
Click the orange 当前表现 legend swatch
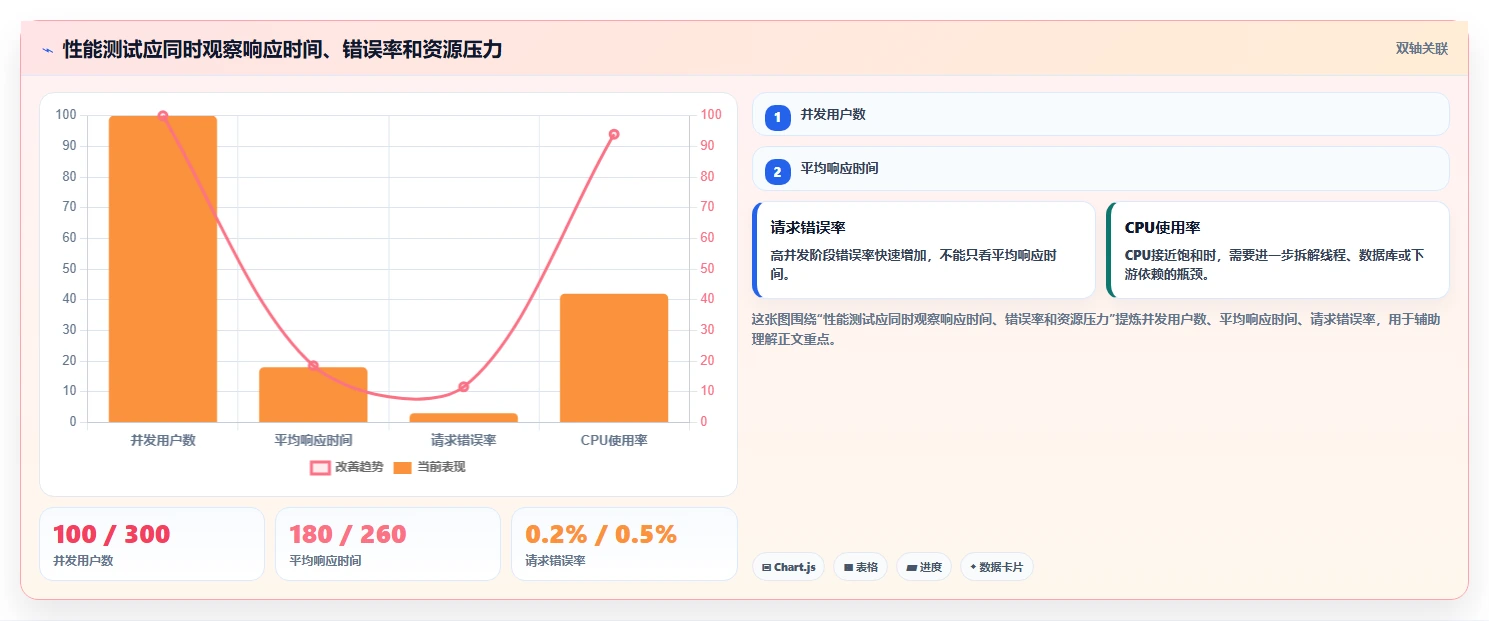pyautogui.click(x=403, y=467)
